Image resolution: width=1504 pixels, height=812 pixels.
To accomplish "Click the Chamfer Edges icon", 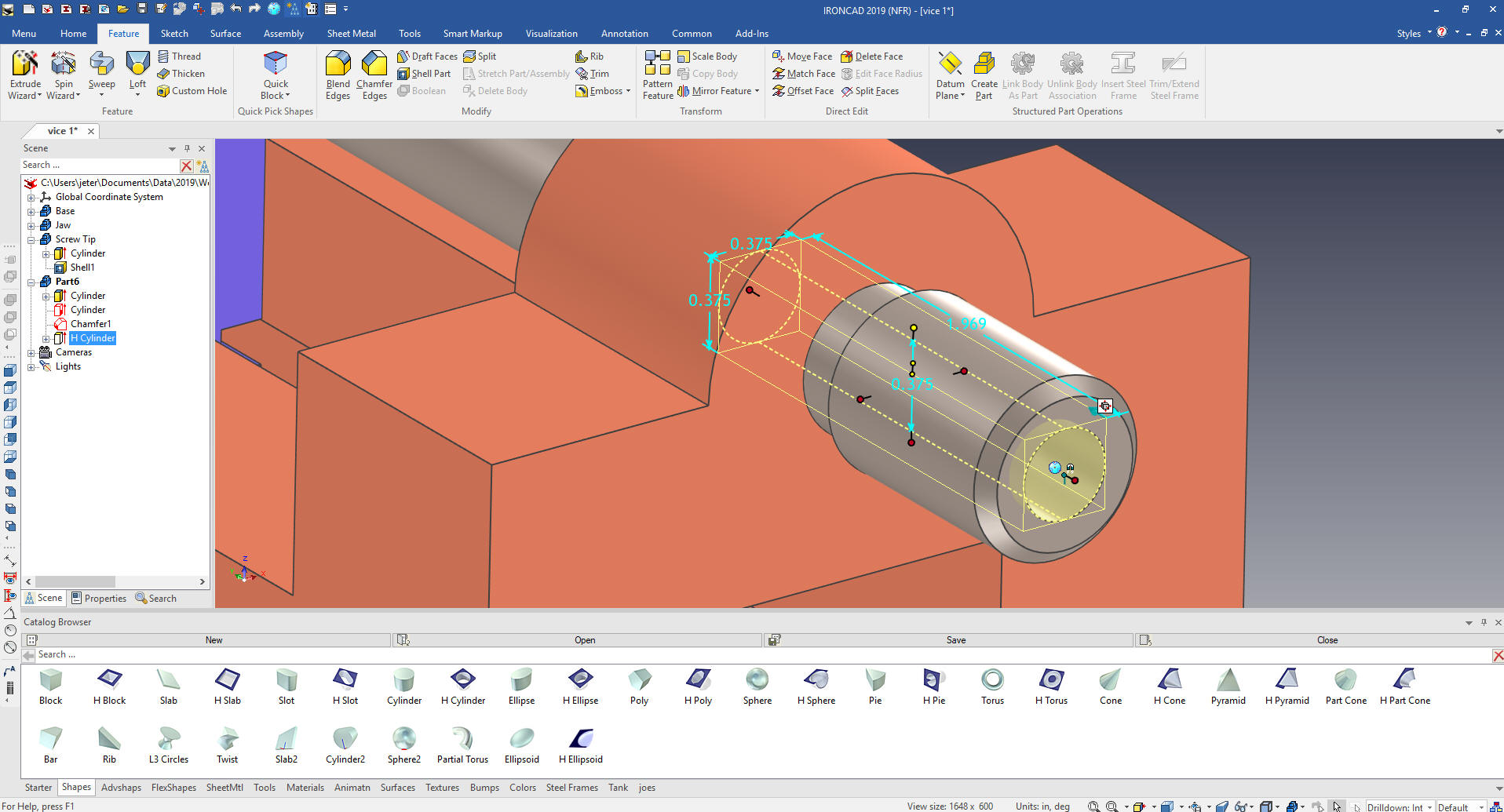I will 374,64.
